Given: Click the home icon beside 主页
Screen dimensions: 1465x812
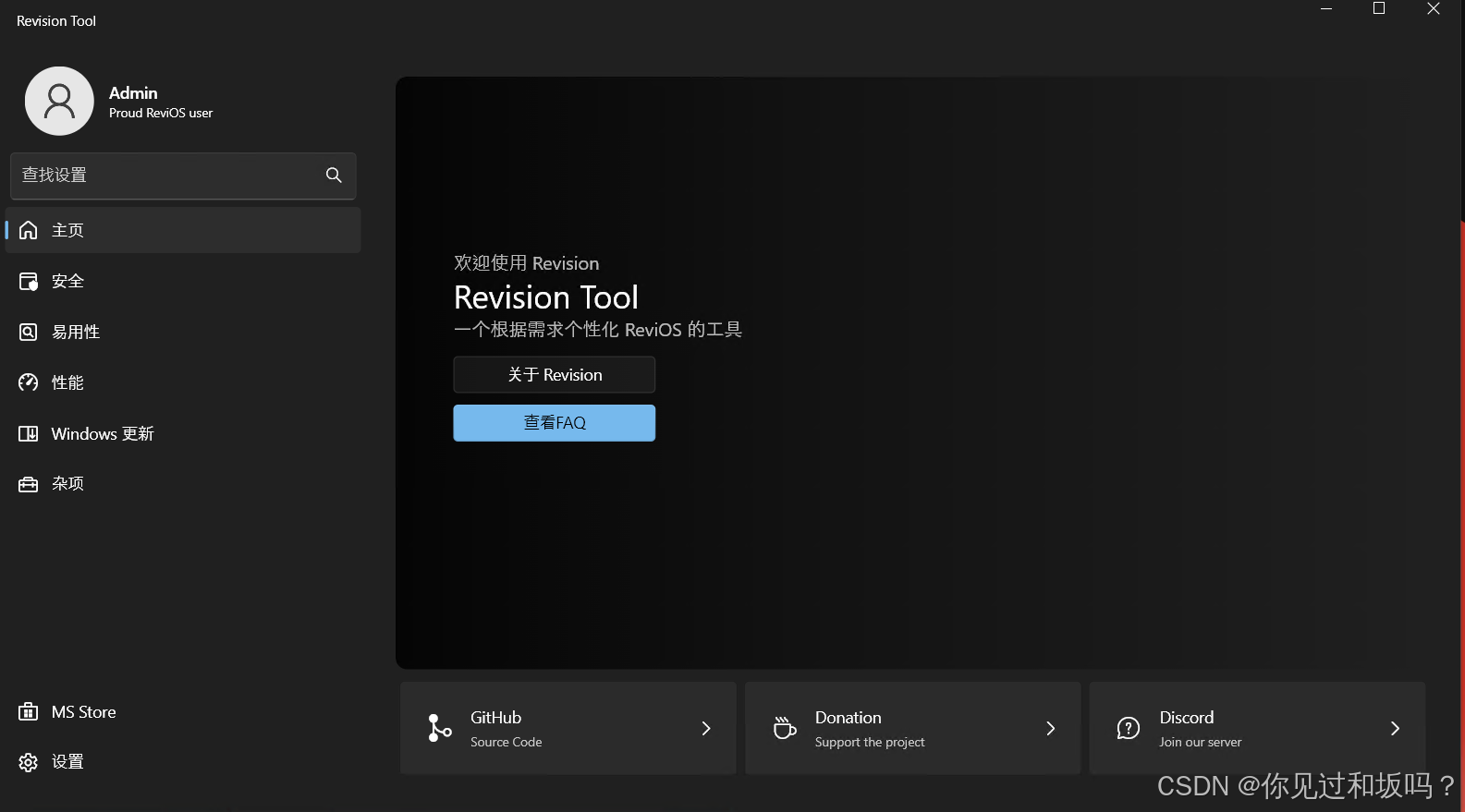Looking at the screenshot, I should point(29,230).
